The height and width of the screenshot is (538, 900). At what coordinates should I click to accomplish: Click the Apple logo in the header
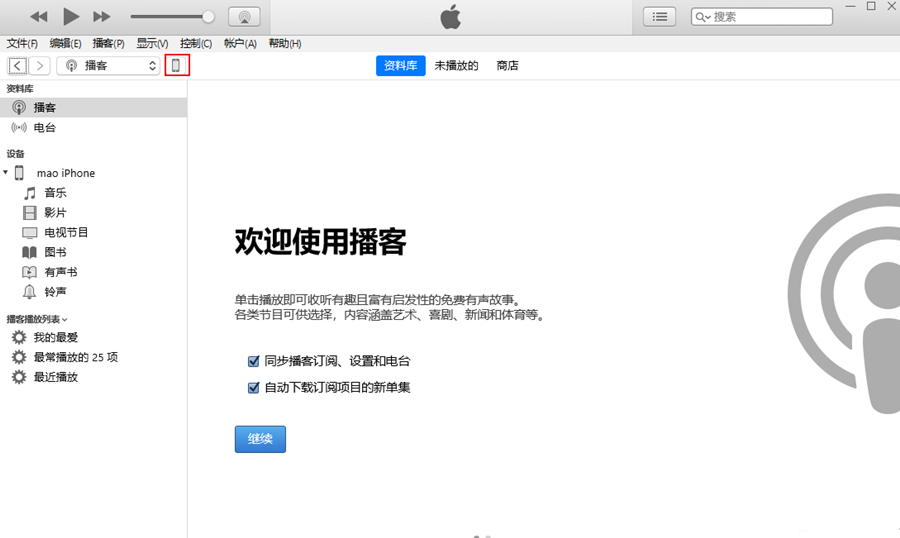click(x=451, y=17)
